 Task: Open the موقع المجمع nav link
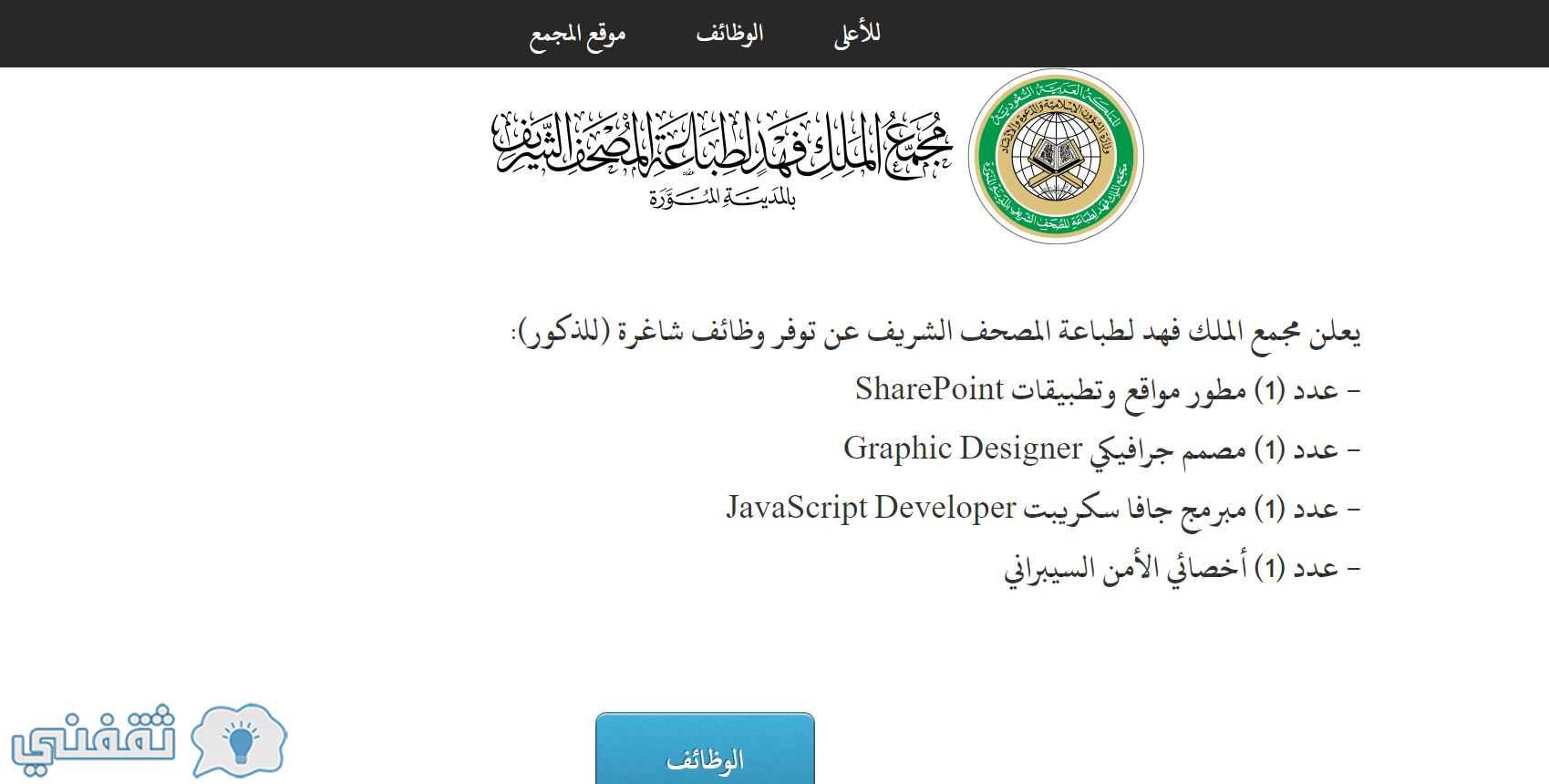click(578, 36)
